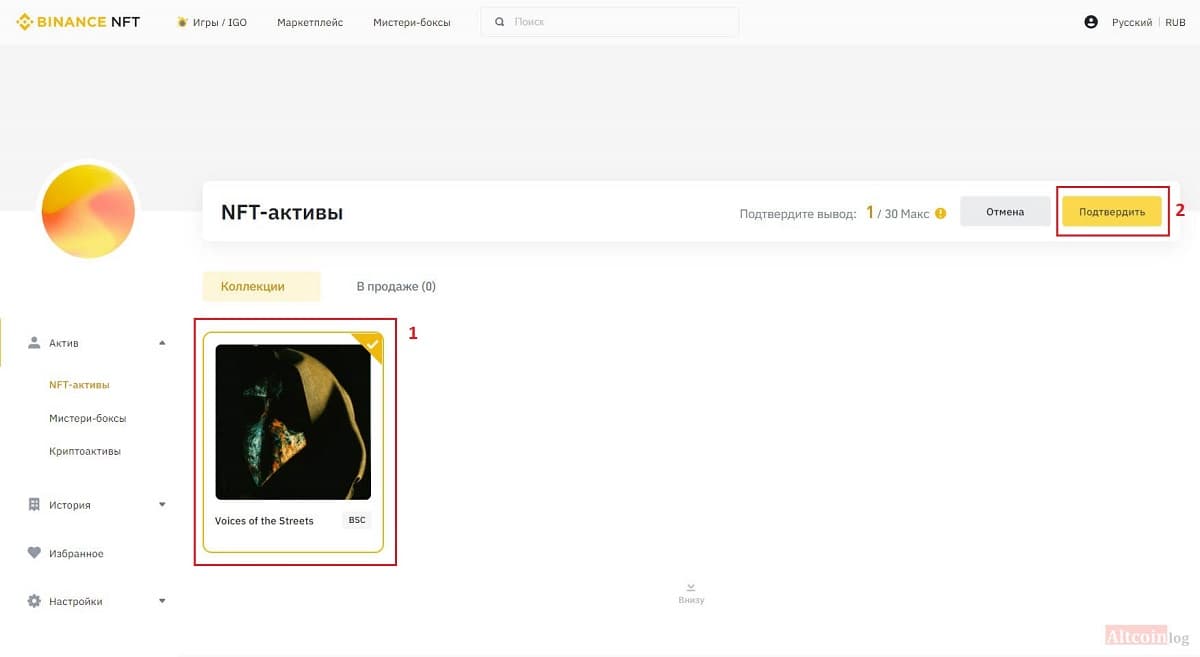Viewport: 1200px width, 657px height.
Task: Click the search magnifier icon
Action: pyautogui.click(x=500, y=22)
